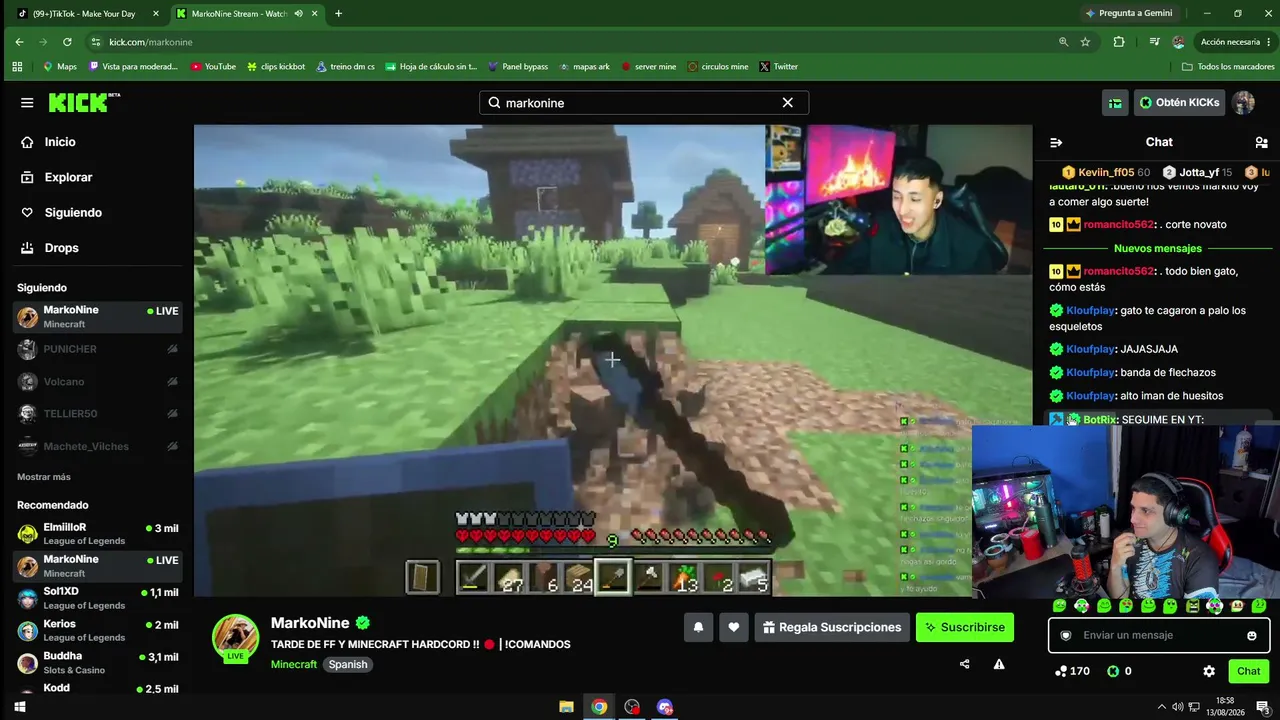Check channel points balance 170
The width and height of the screenshot is (1280, 720).
pos(1073,671)
